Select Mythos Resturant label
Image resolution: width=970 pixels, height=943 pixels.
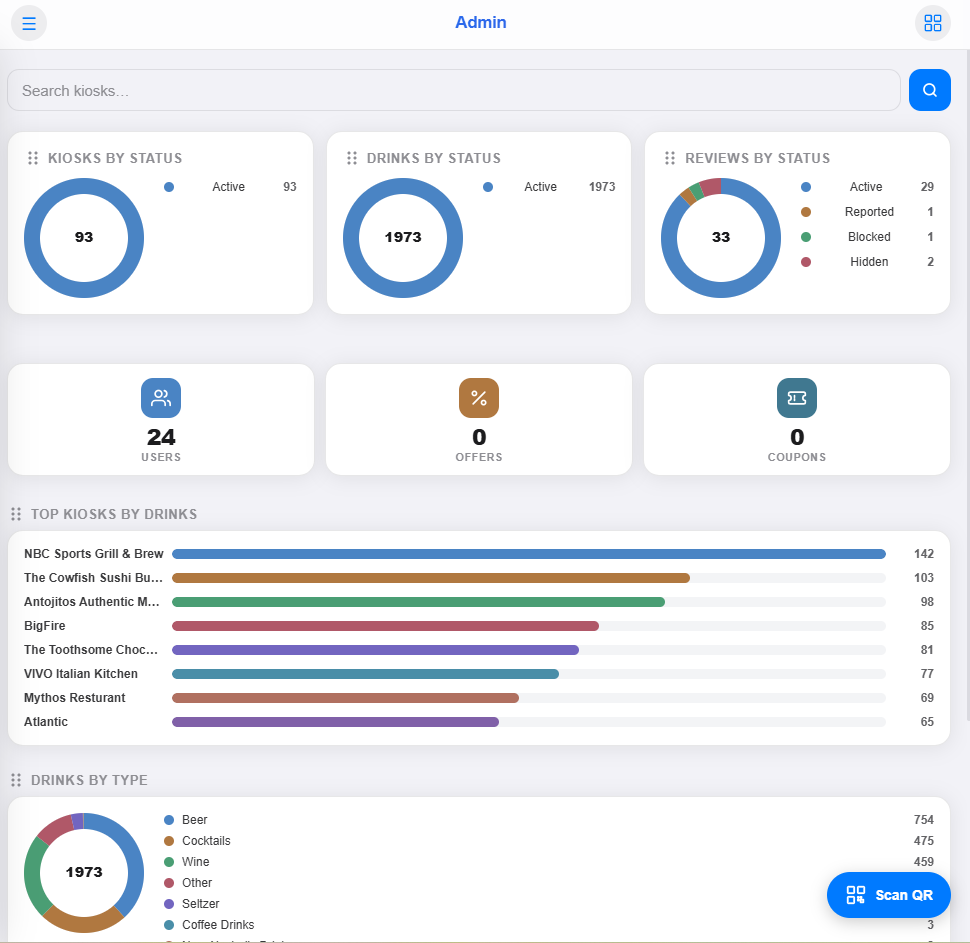pyautogui.click(x=74, y=698)
